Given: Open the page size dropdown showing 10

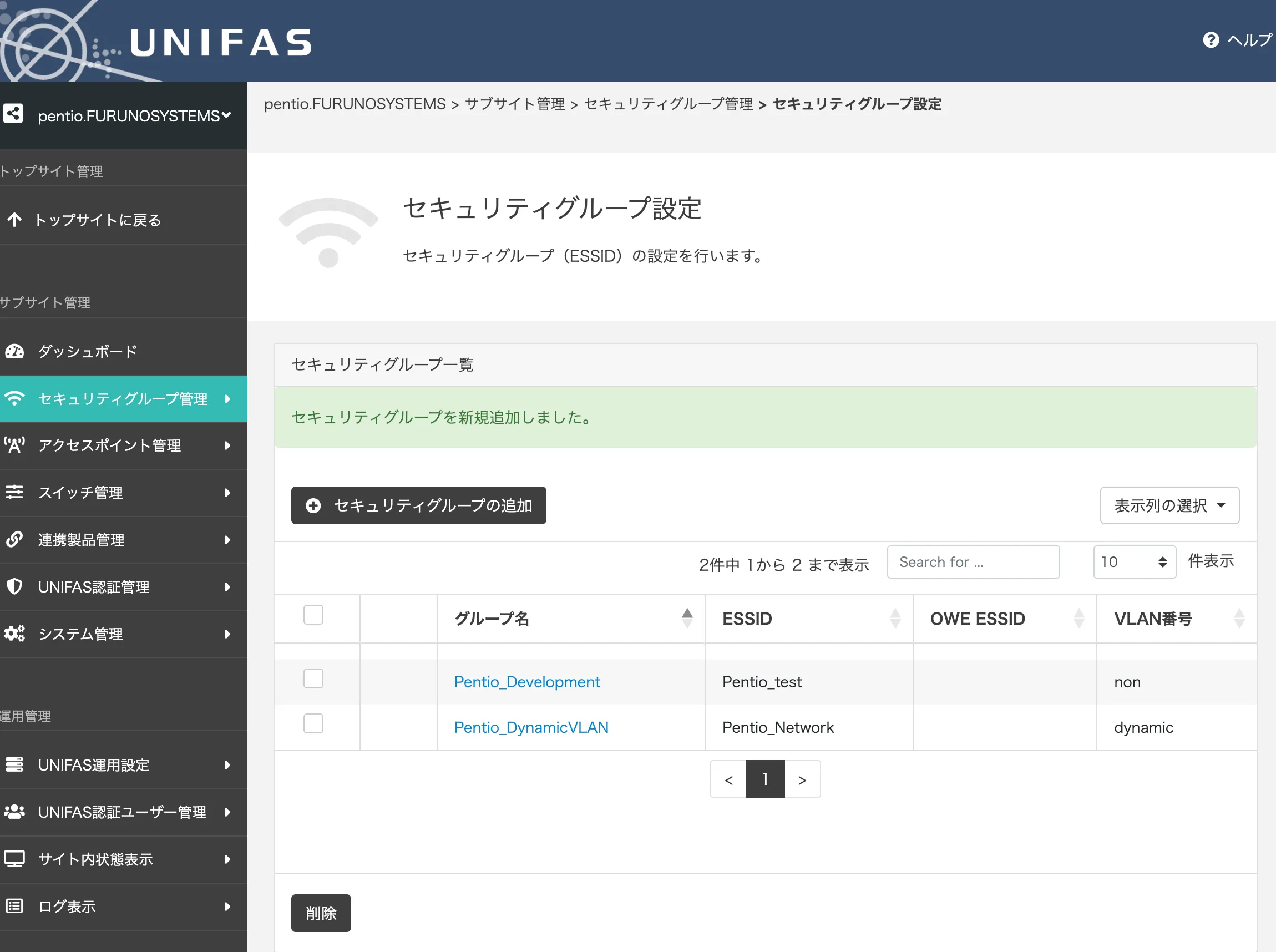Looking at the screenshot, I should (x=1133, y=562).
